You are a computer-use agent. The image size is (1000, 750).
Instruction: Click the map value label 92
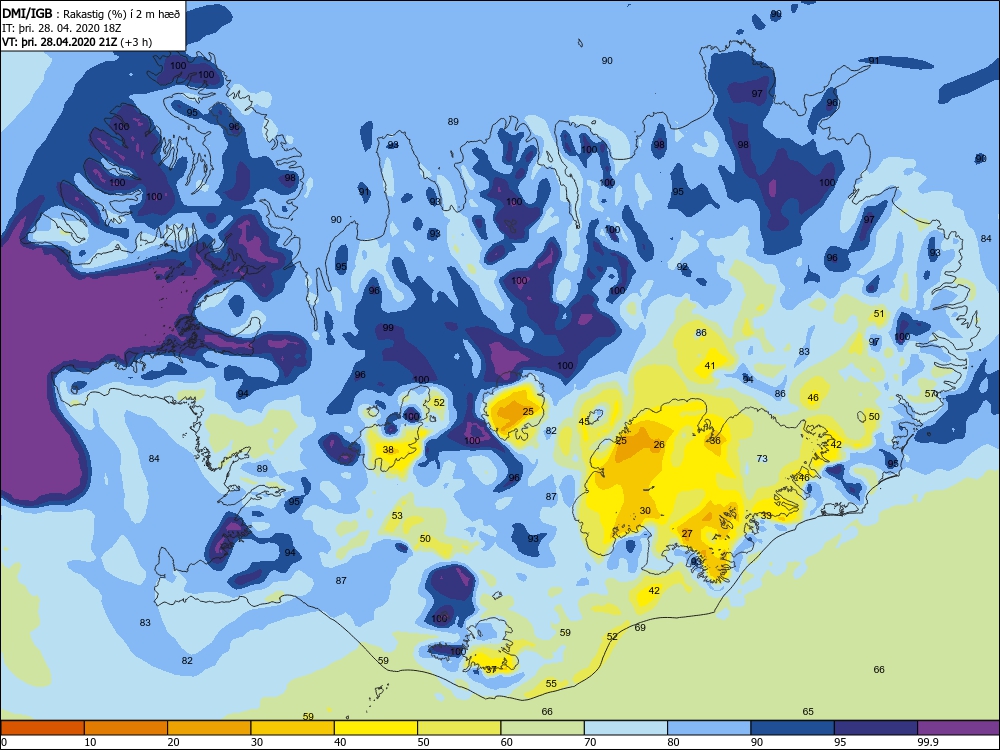(x=682, y=267)
